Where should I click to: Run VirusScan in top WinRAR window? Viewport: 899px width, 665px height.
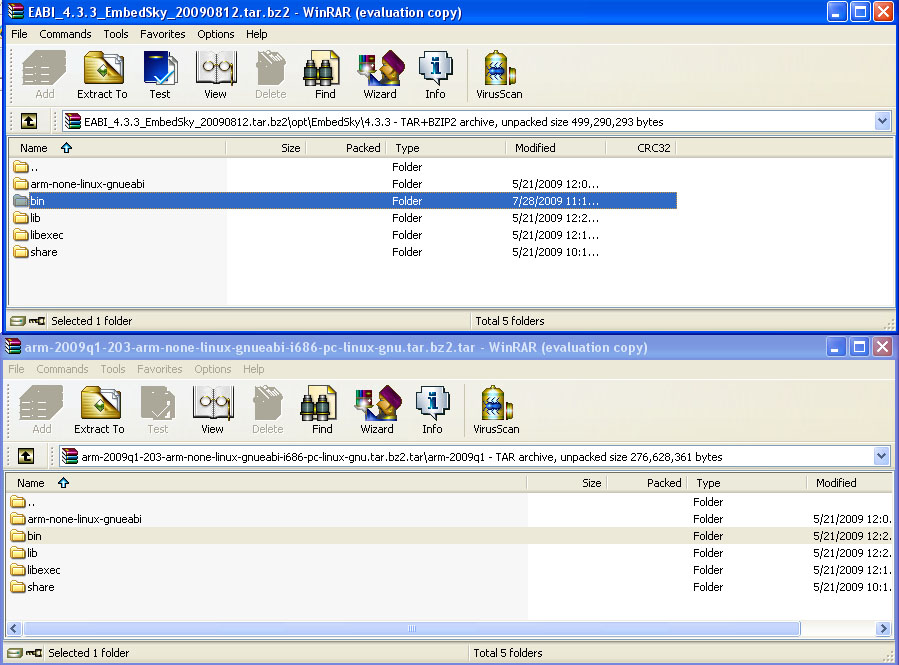click(499, 75)
